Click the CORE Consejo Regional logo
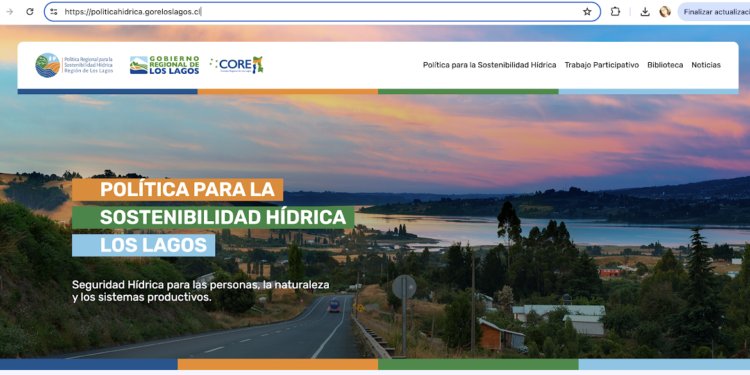The height and width of the screenshot is (375, 750). (236, 65)
